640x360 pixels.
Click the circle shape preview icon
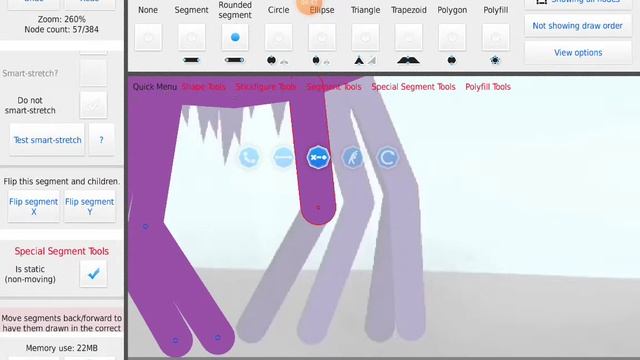(x=271, y=60)
